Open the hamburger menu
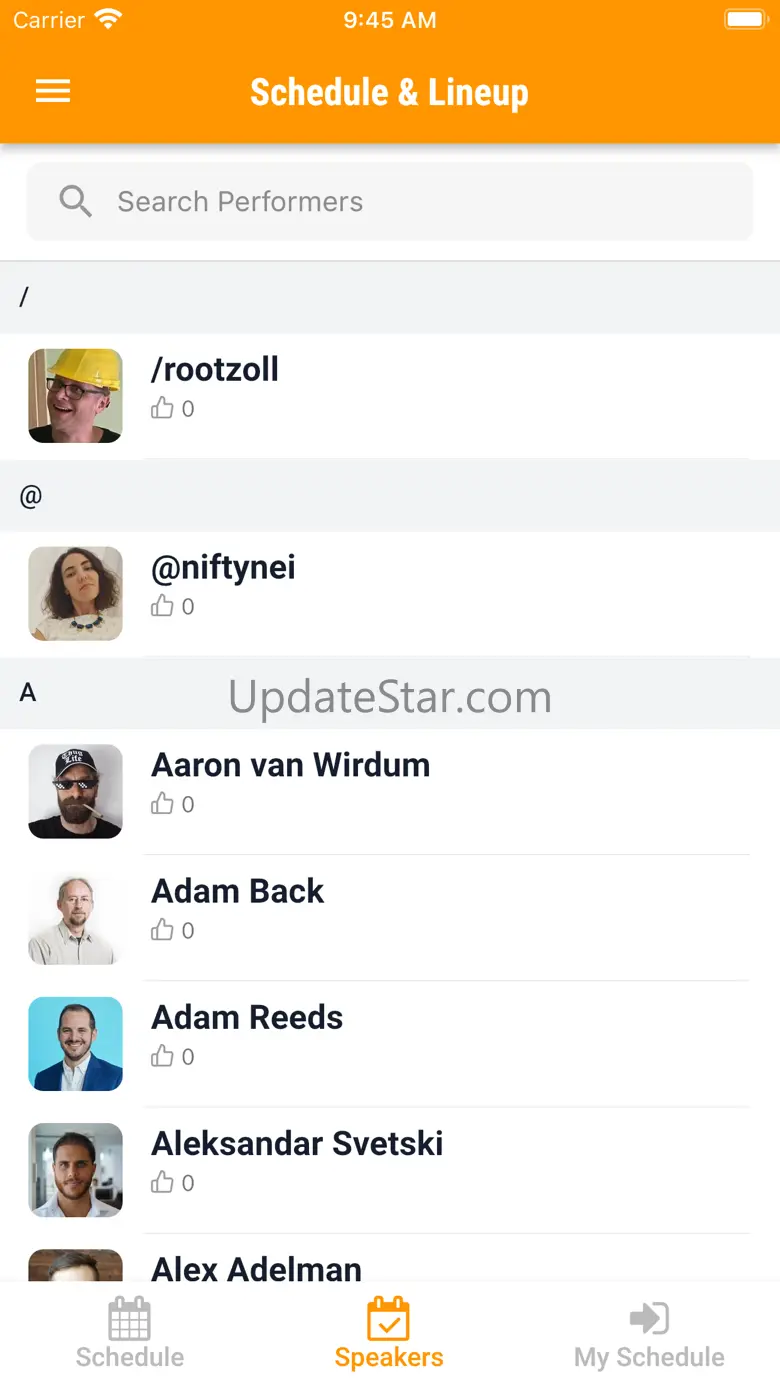 [x=53, y=92]
